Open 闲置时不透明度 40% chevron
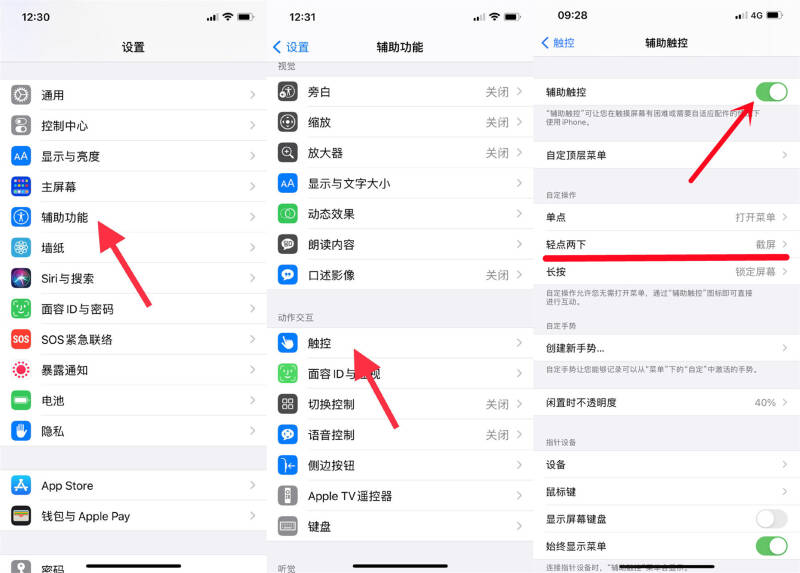This screenshot has width=800, height=573. click(785, 403)
